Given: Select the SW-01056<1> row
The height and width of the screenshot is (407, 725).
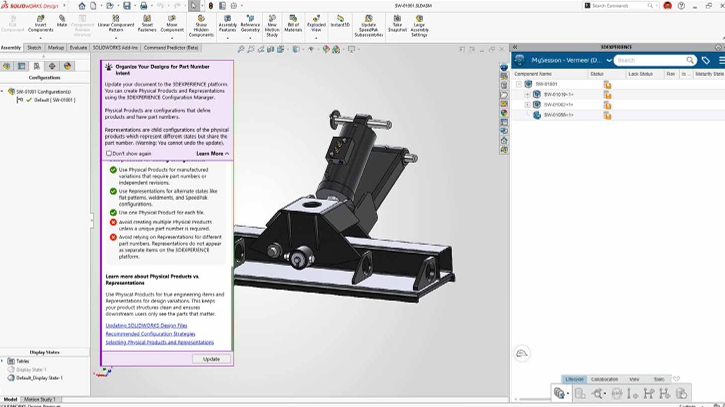Looking at the screenshot, I should coord(618,115).
